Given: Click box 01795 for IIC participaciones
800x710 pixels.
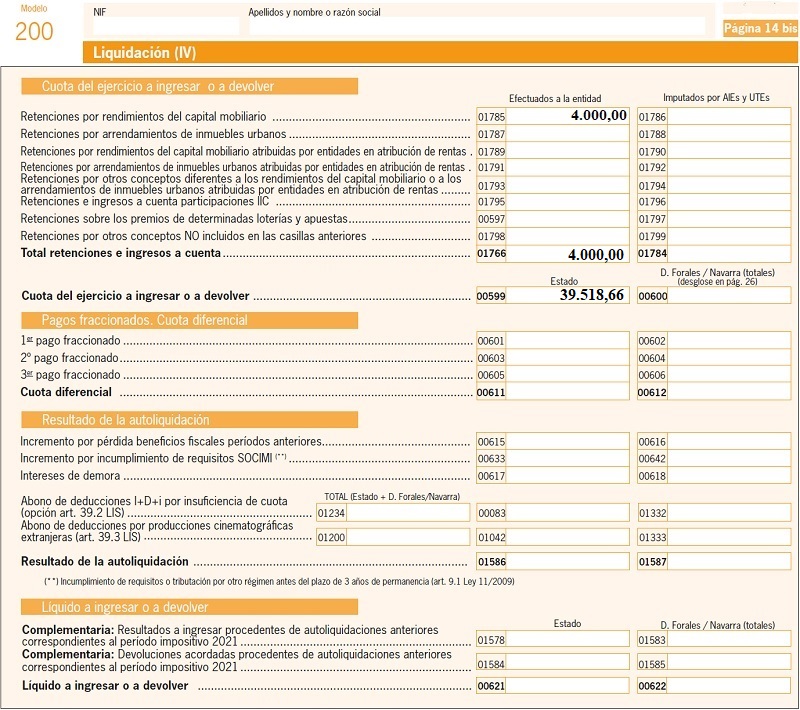Looking at the screenshot, I should (567, 202).
